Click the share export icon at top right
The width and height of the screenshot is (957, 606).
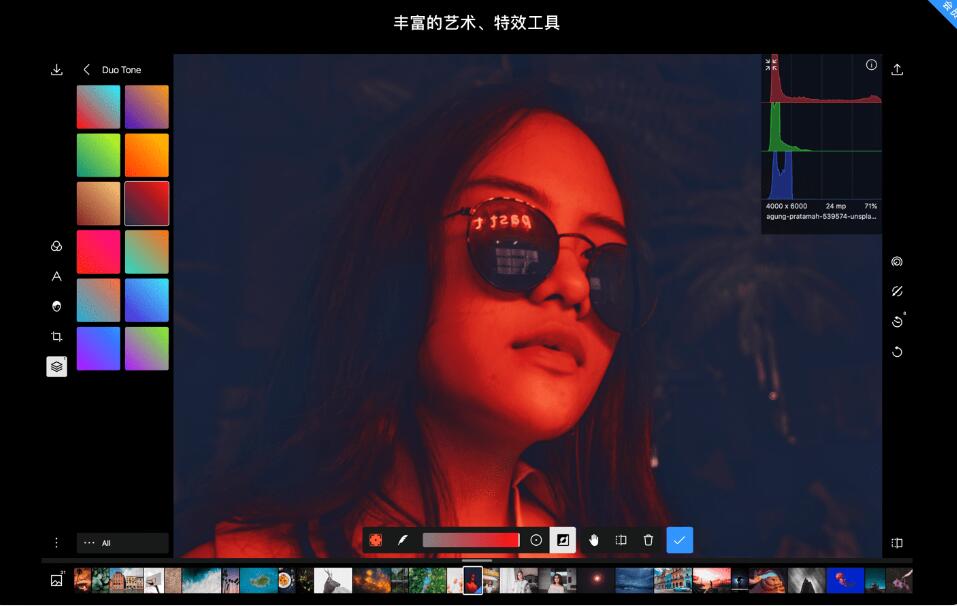(897, 70)
